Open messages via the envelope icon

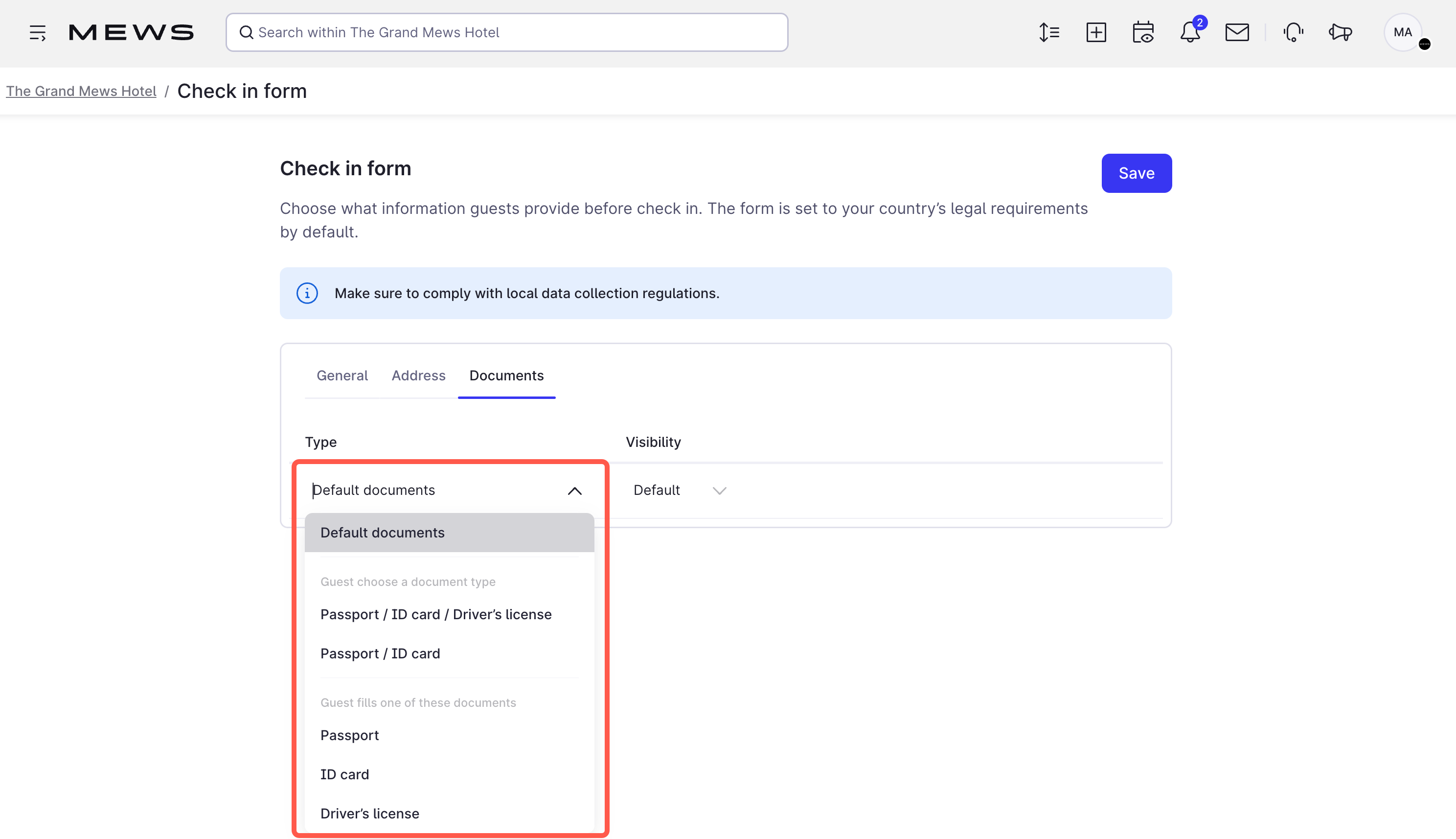tap(1236, 33)
